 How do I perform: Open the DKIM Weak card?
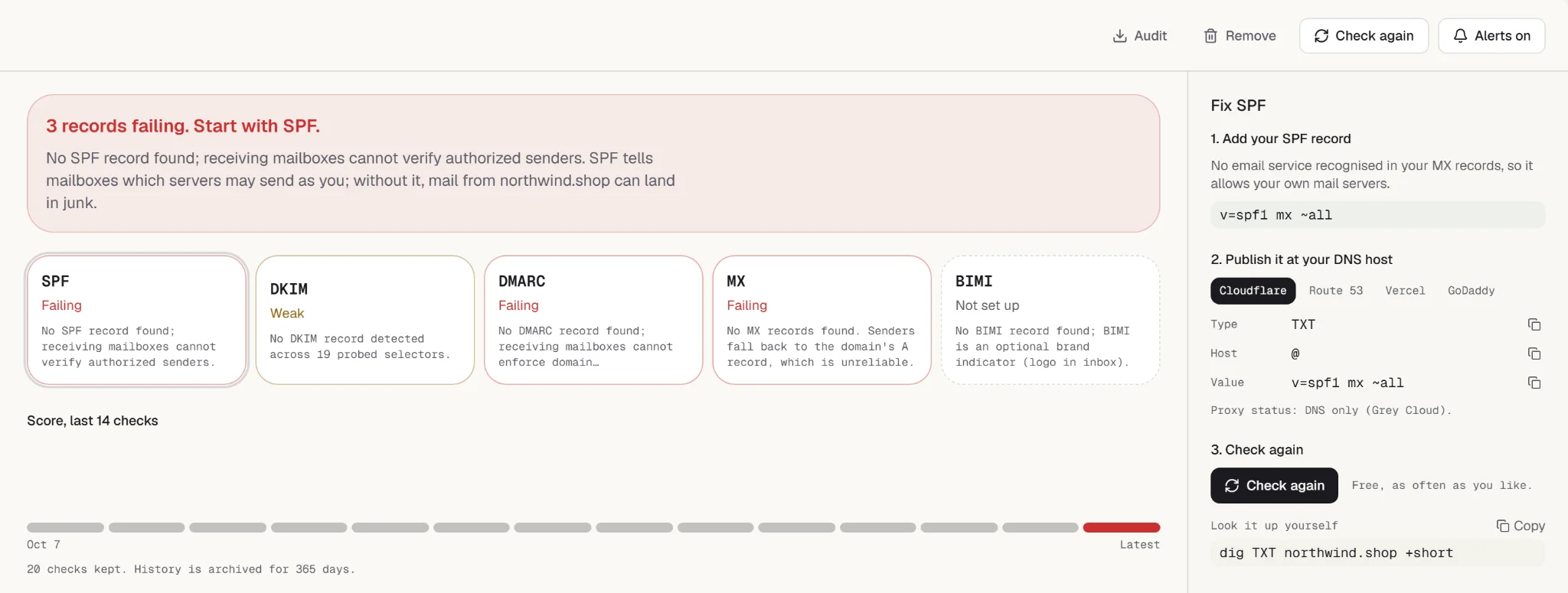pos(365,320)
